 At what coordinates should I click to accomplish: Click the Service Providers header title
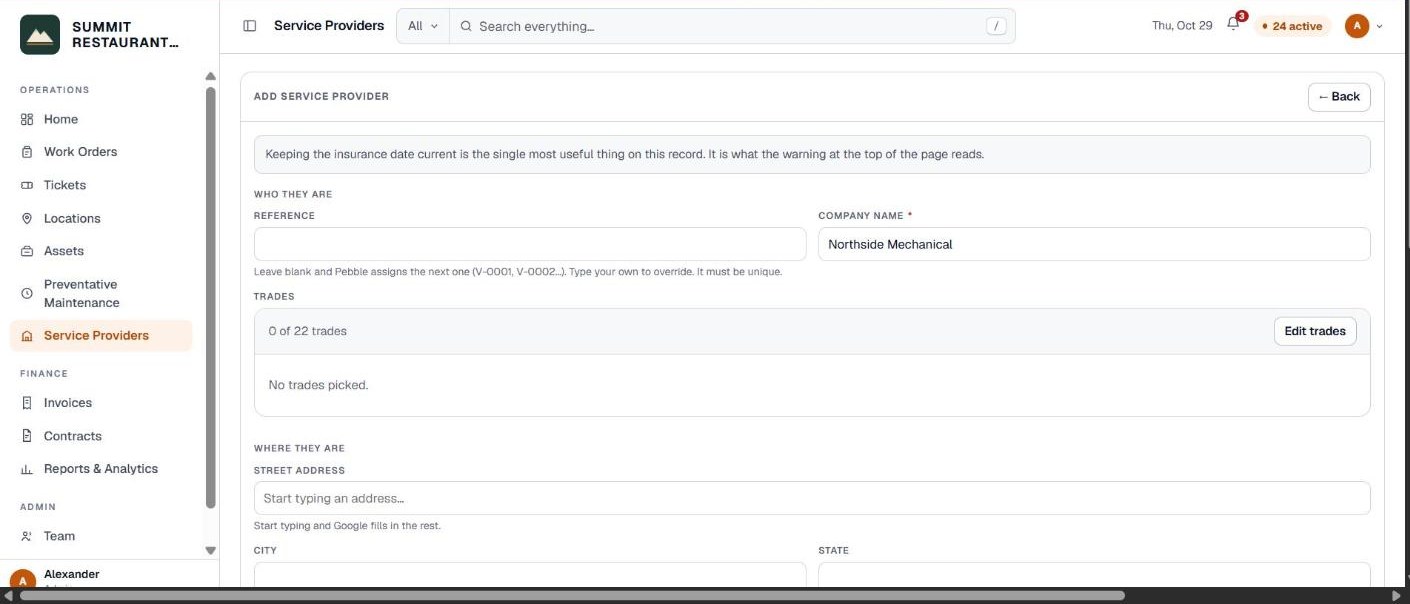click(329, 26)
